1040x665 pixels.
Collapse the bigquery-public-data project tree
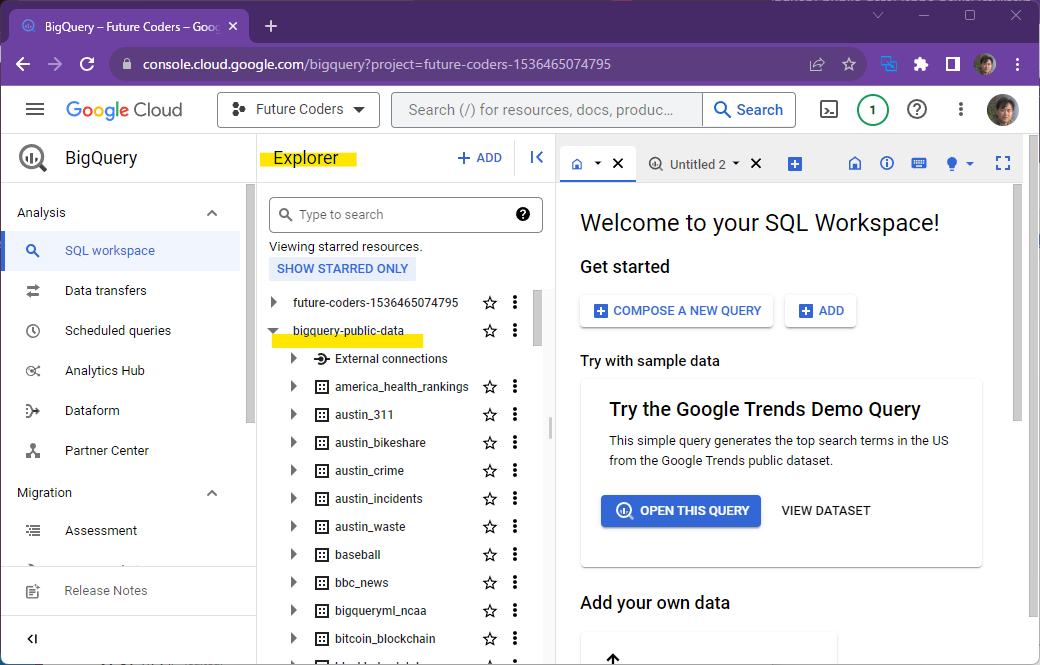point(272,330)
